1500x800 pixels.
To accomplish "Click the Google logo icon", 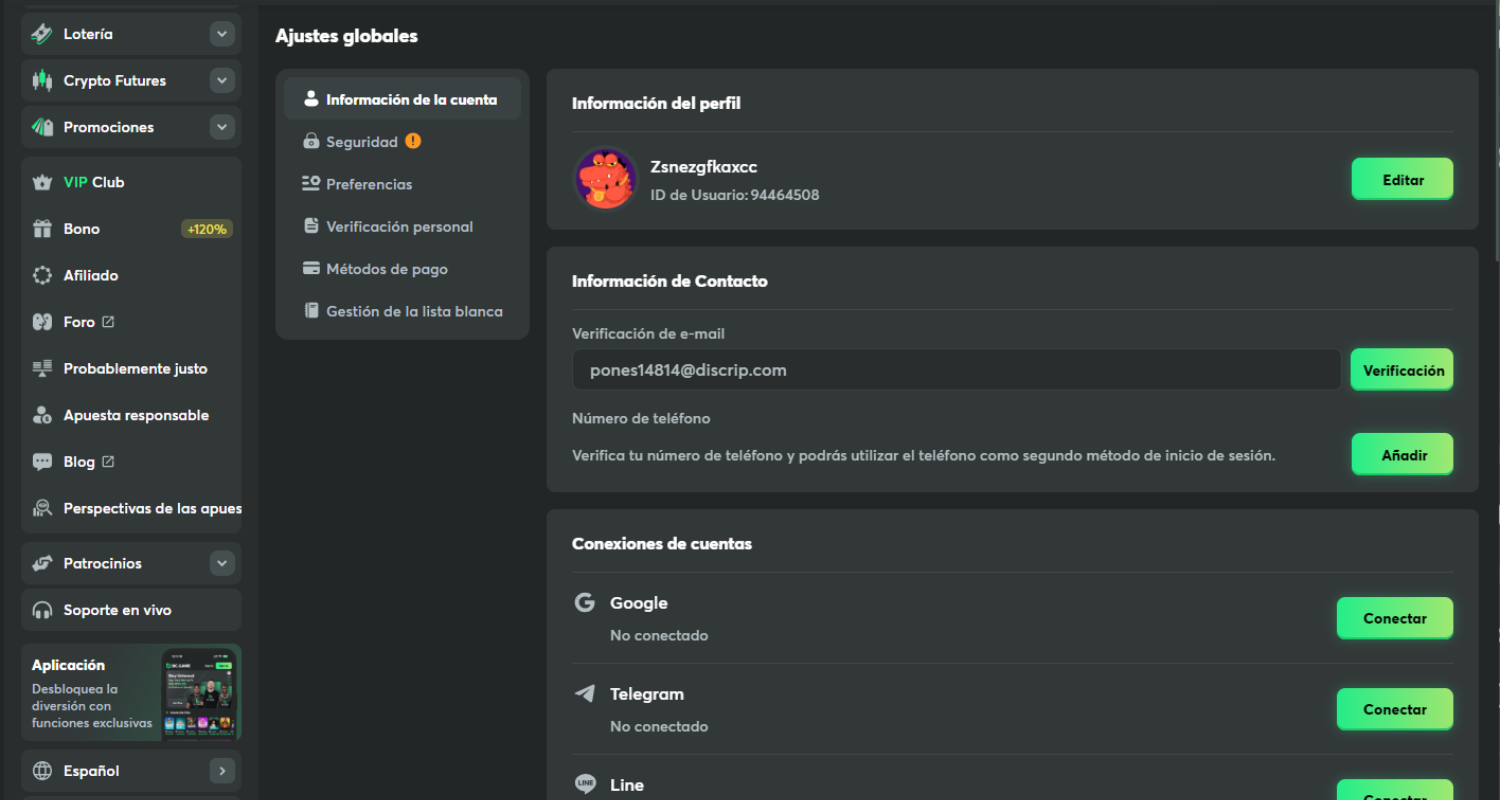I will (584, 603).
